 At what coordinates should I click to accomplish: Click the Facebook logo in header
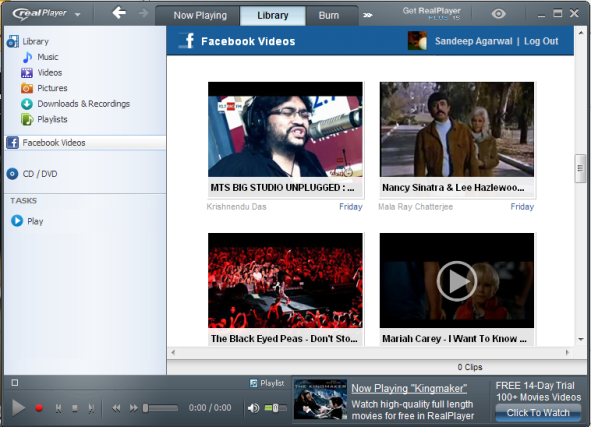(x=187, y=40)
